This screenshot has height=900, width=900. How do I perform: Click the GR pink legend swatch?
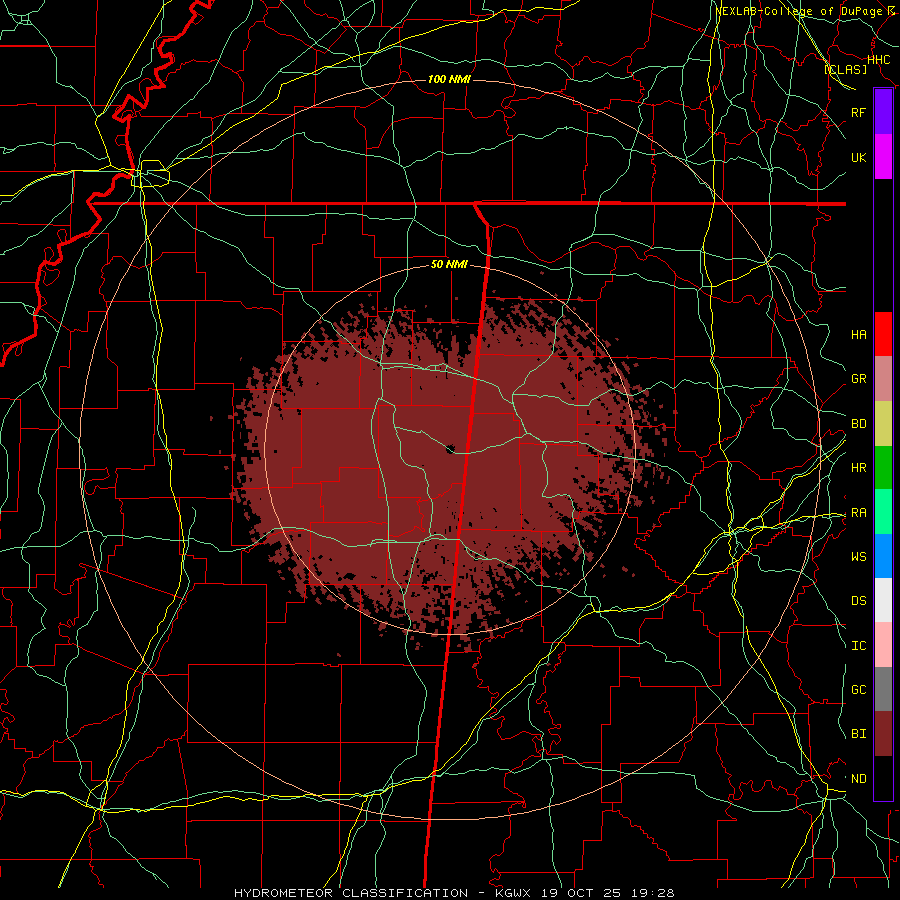(x=883, y=379)
